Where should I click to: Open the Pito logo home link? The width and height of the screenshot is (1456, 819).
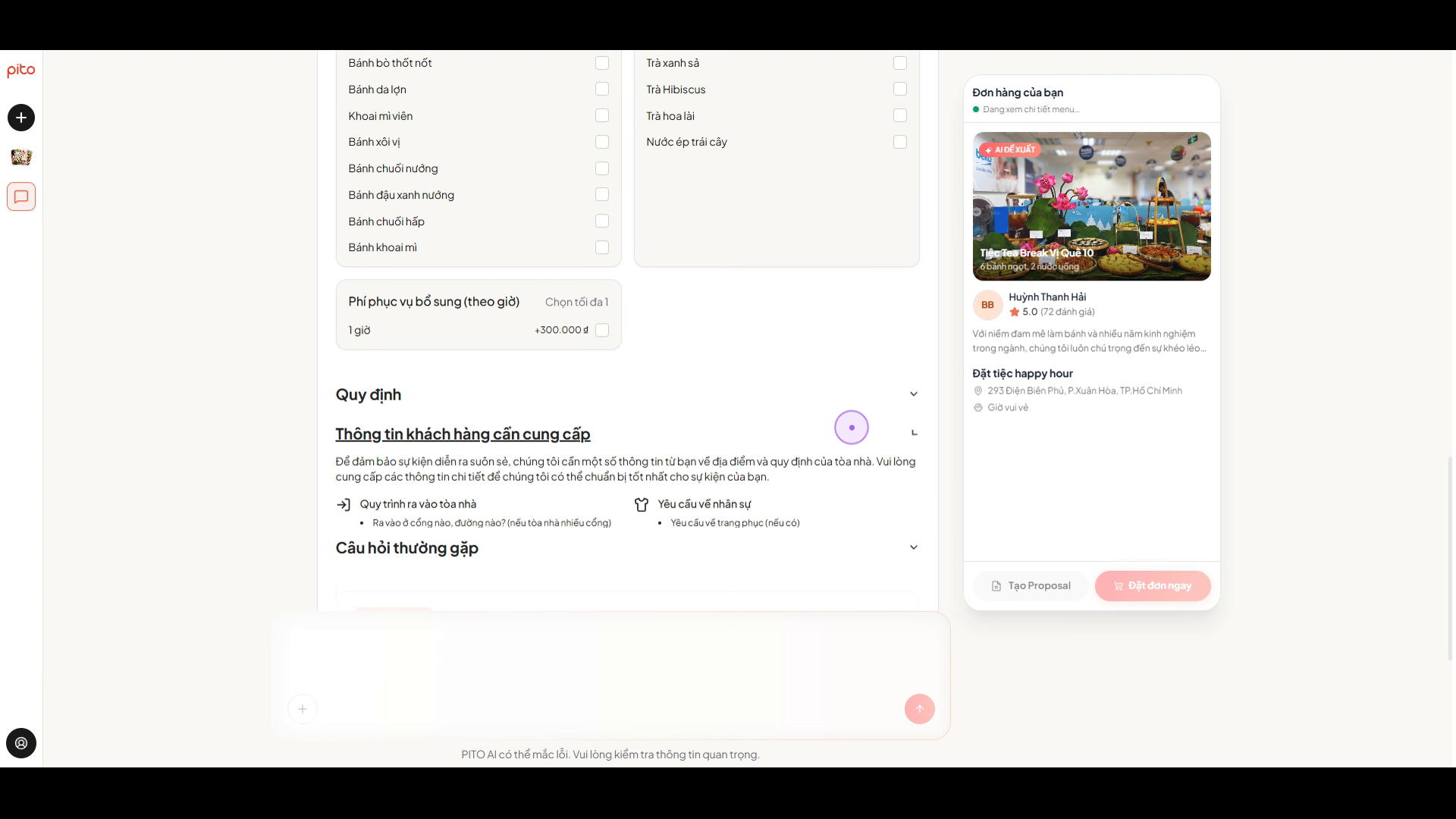coord(21,71)
